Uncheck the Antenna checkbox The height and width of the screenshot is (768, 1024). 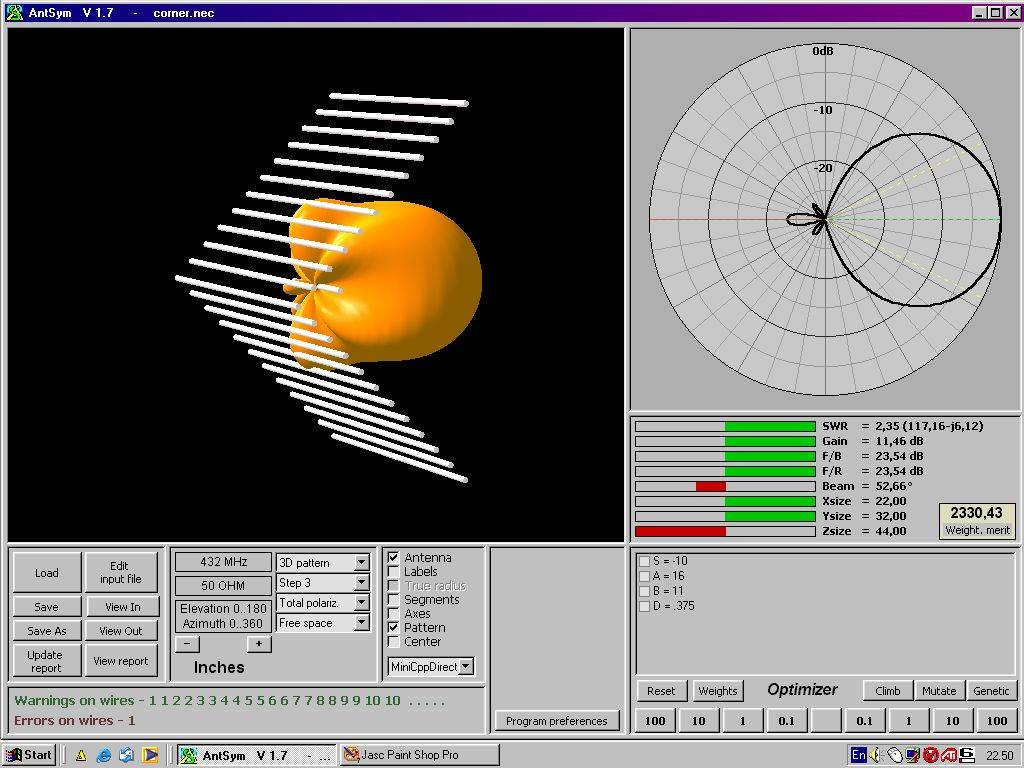click(394, 557)
